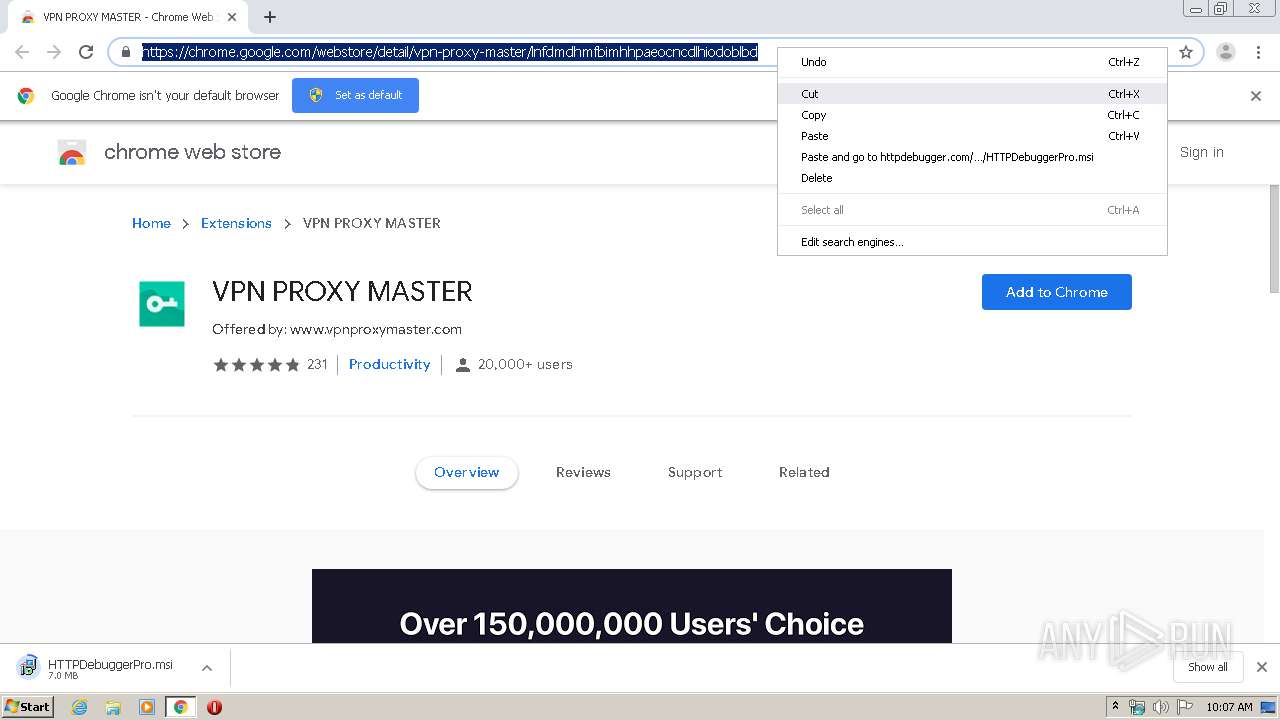The width and height of the screenshot is (1280, 720).
Task: Close the VPN PROXY MASTER tab
Action: (x=232, y=17)
